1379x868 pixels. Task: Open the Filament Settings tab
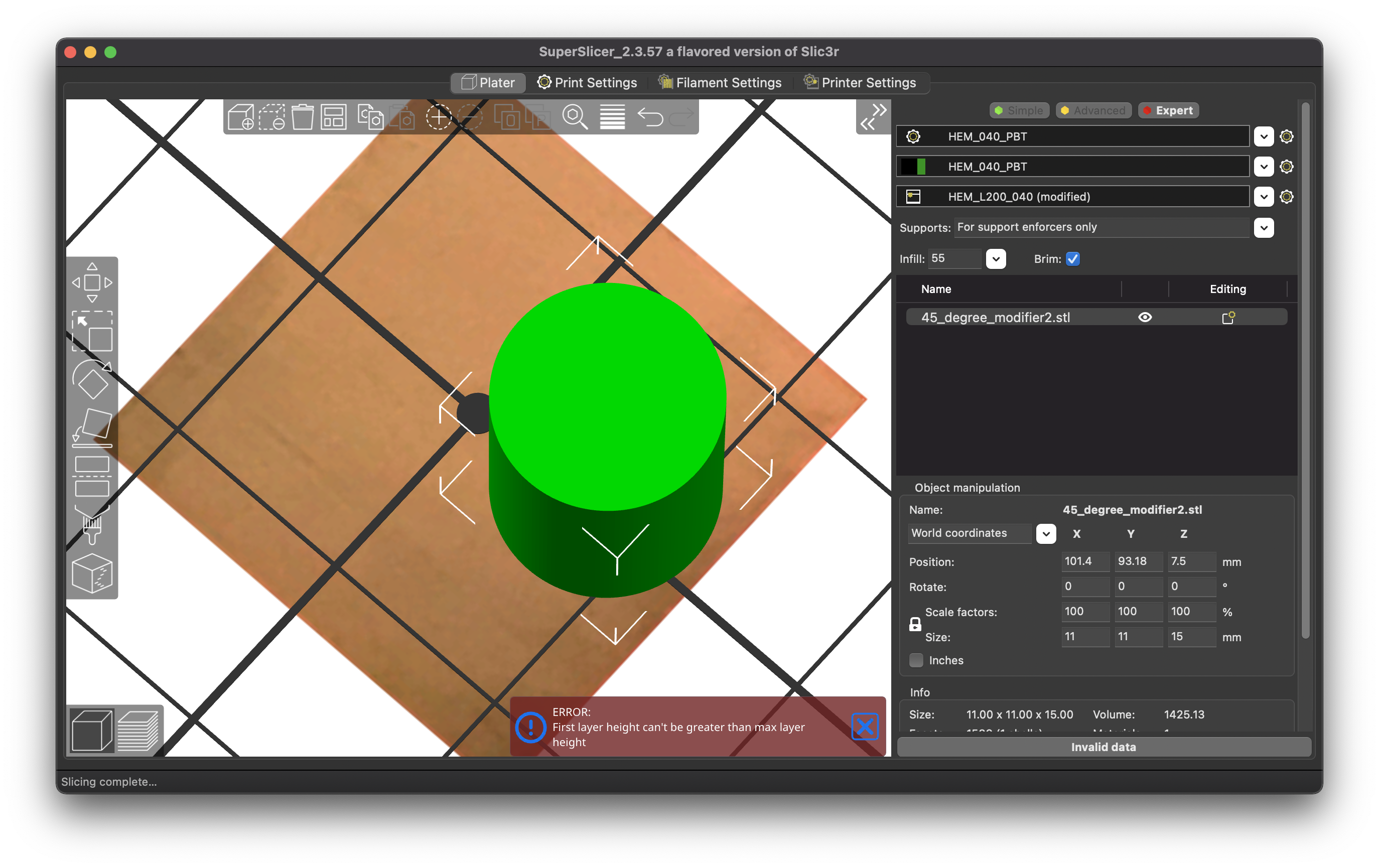[x=720, y=83]
